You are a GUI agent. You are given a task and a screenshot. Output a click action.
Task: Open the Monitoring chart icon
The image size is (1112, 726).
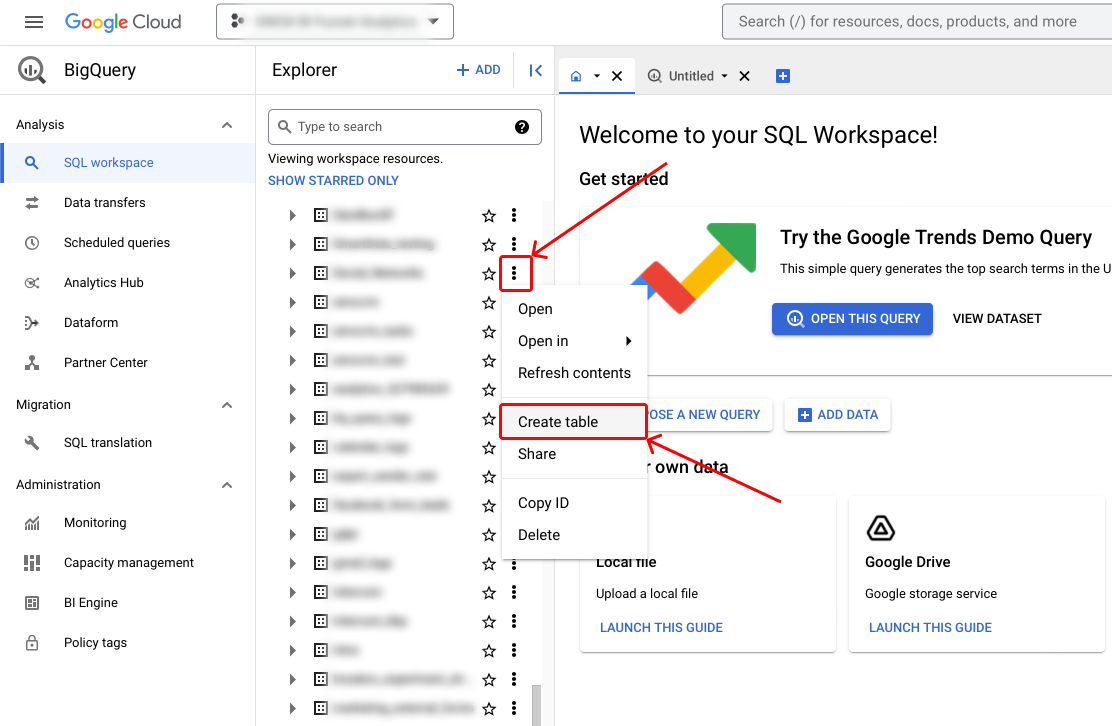pos(32,523)
